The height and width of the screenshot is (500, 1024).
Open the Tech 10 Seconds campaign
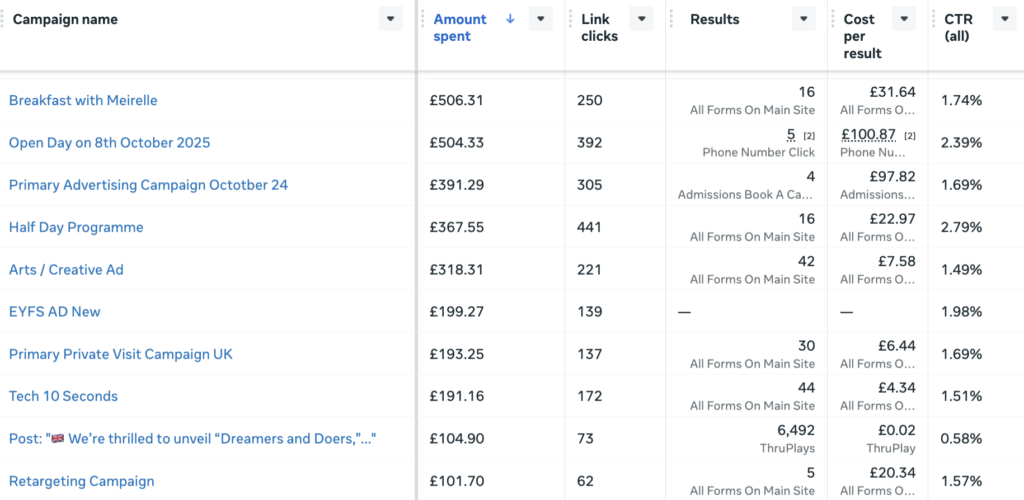(63, 396)
